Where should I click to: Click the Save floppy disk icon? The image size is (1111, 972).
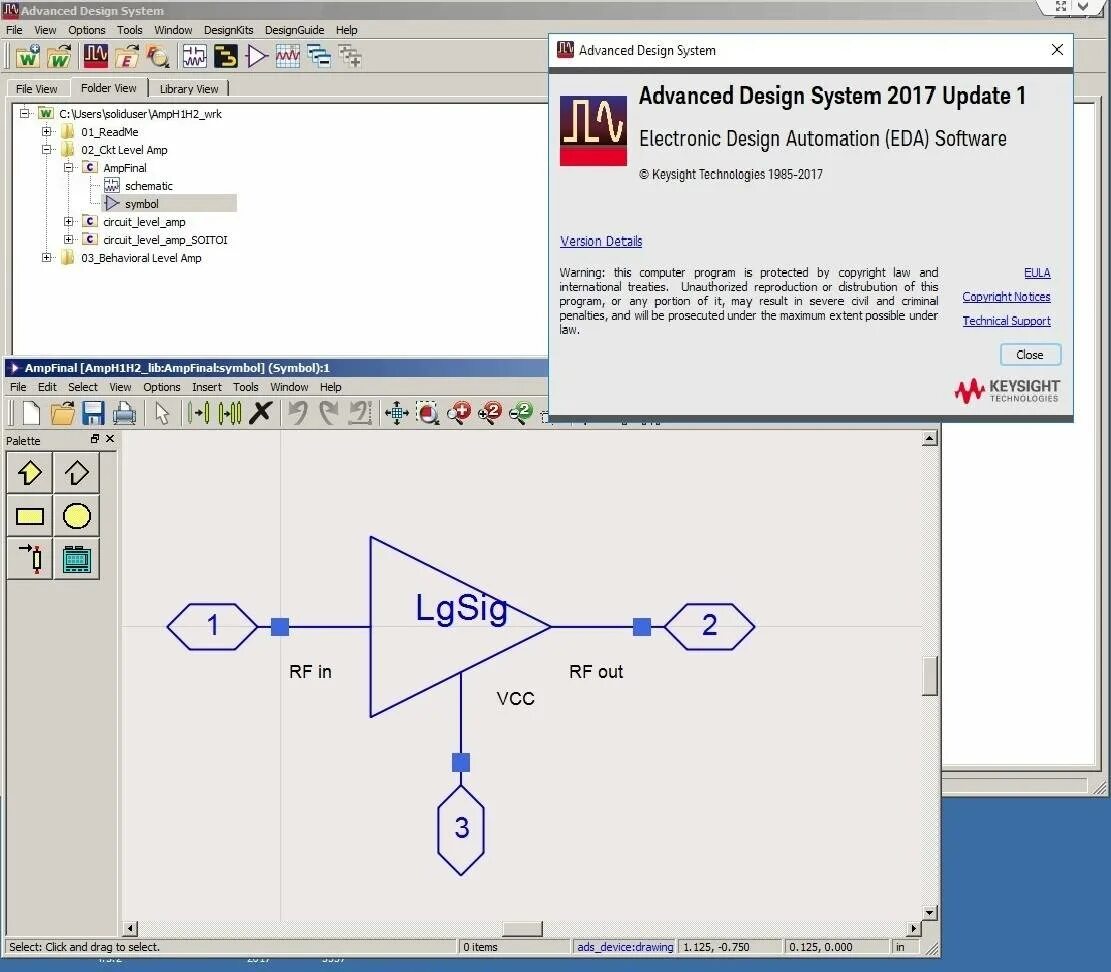94,412
